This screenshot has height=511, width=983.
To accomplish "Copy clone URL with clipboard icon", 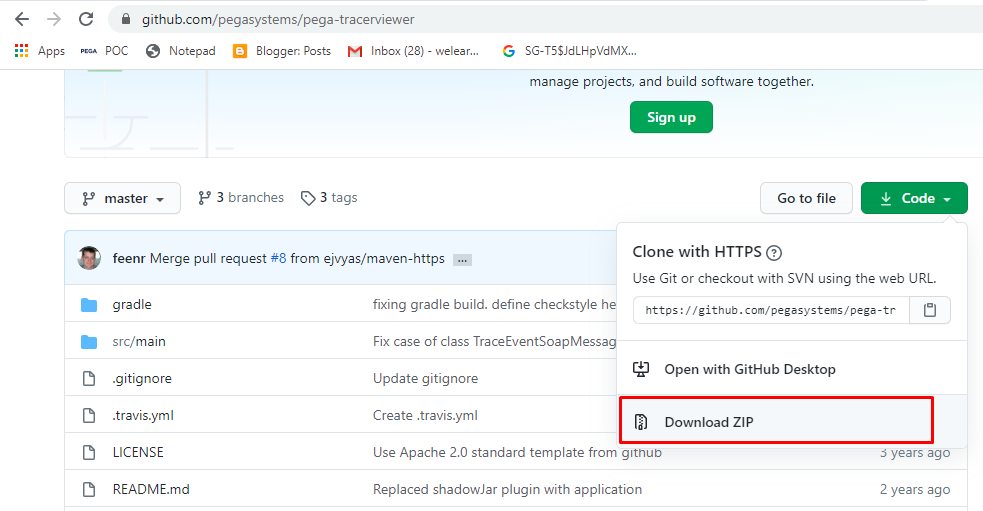I will [x=930, y=310].
